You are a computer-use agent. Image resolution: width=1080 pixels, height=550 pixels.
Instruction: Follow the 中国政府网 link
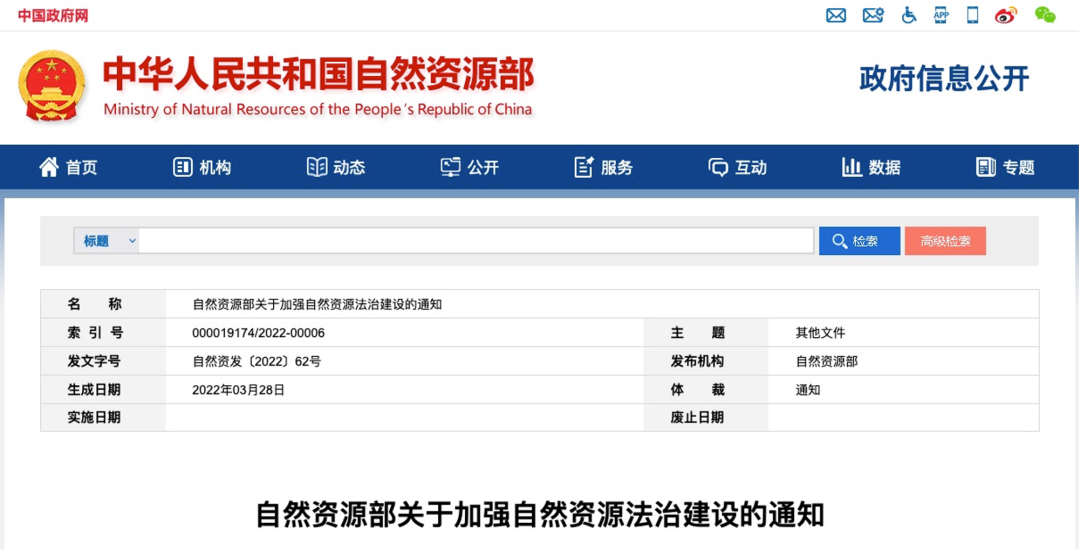pos(53,16)
